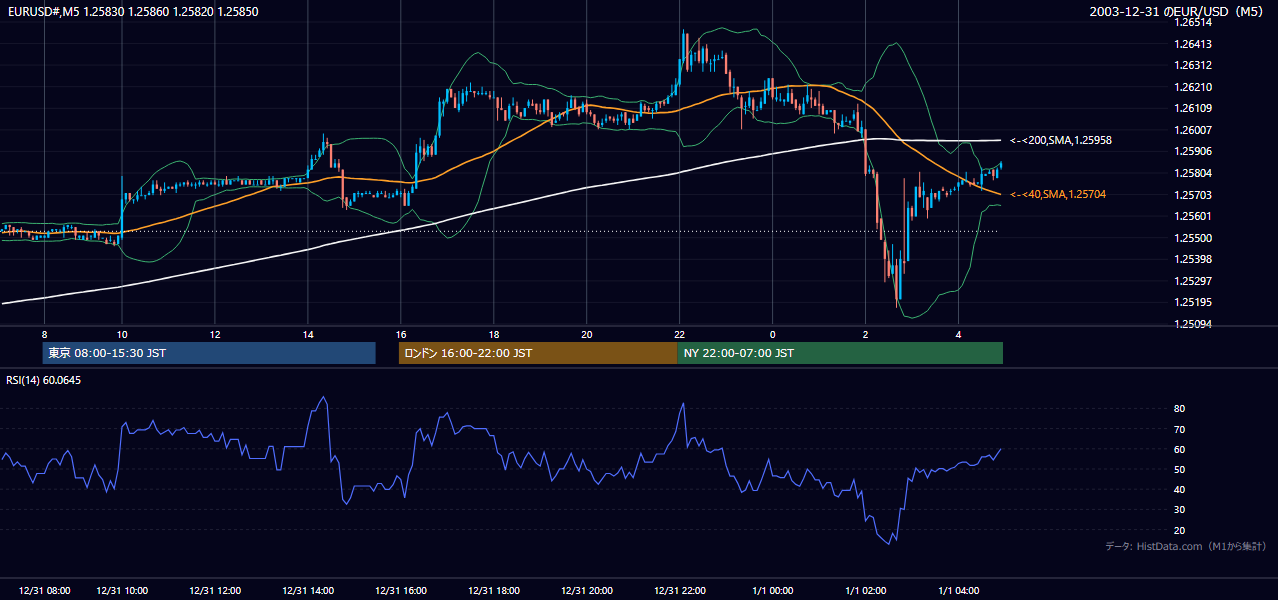Click the 12/31 08:00 date label
The width and height of the screenshot is (1278, 600).
44,591
